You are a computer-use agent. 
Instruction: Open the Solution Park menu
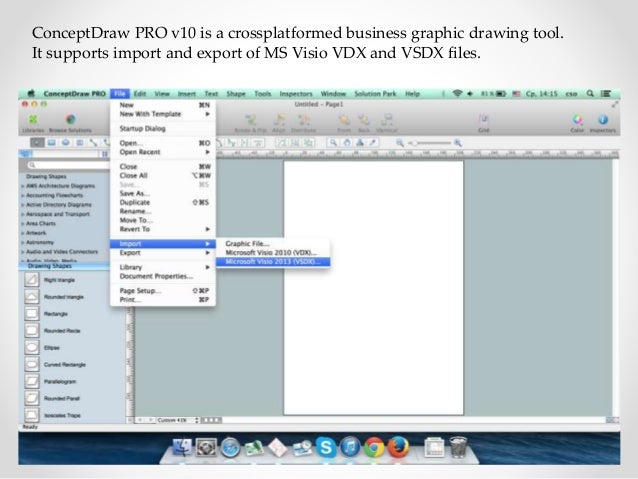(x=375, y=94)
